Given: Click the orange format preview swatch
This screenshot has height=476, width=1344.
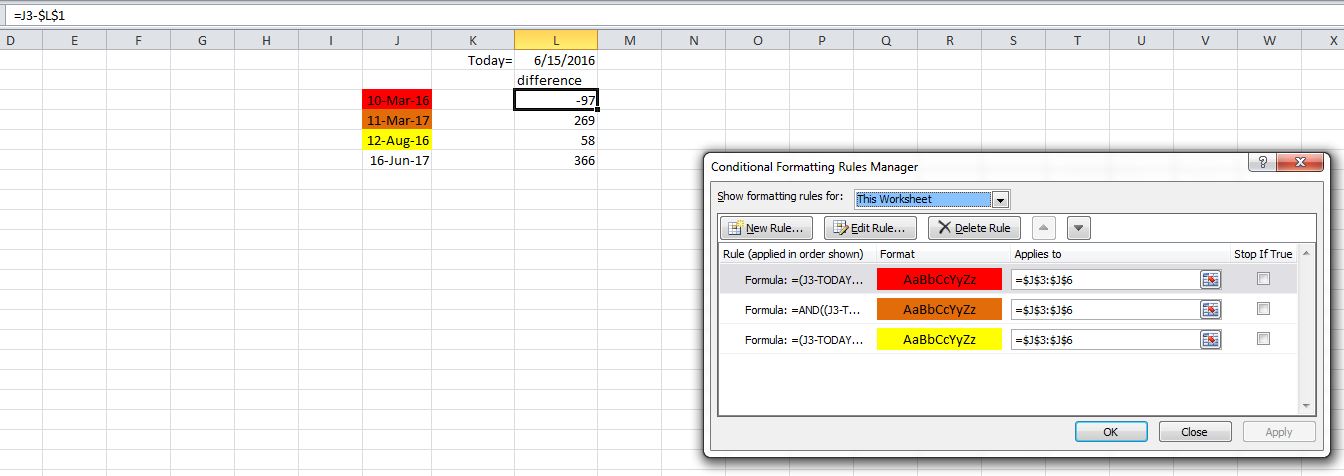Looking at the screenshot, I should click(939, 310).
